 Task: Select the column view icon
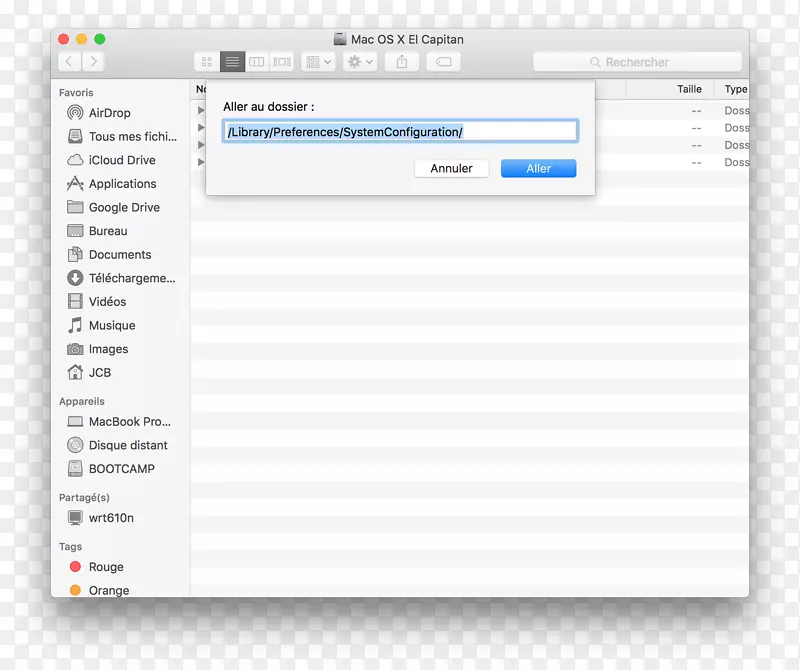[256, 61]
